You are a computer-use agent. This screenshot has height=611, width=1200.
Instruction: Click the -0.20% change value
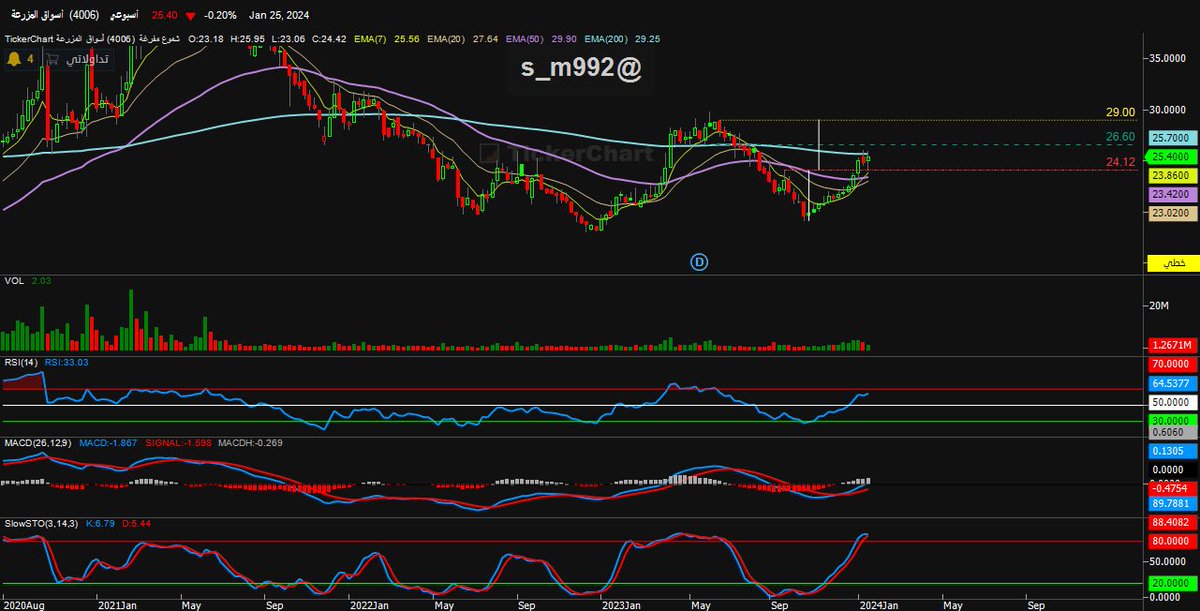pyautogui.click(x=220, y=16)
